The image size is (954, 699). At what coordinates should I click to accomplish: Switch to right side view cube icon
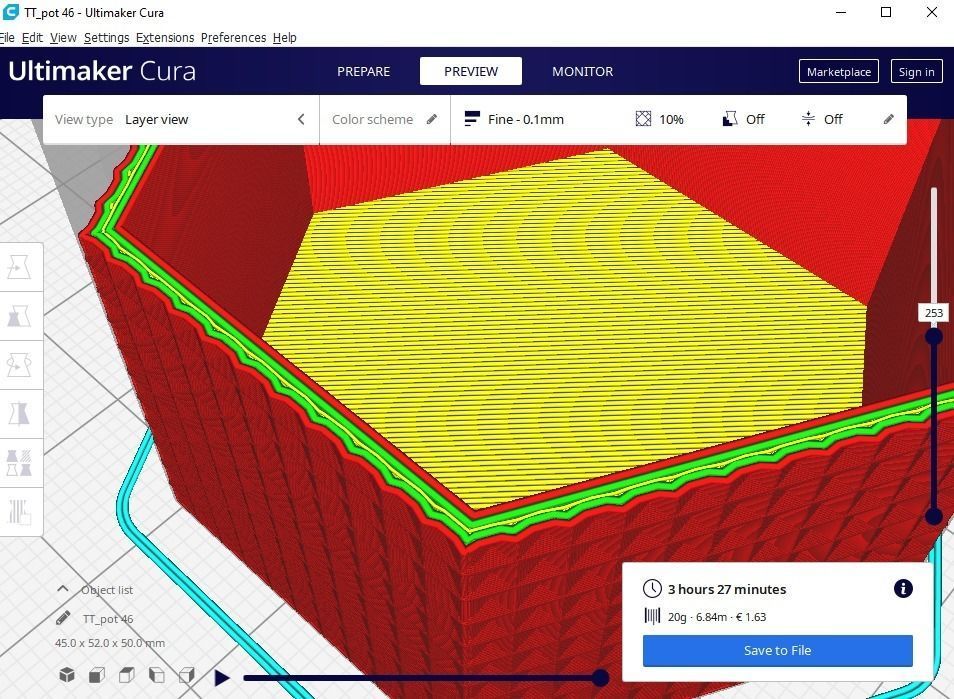(x=186, y=675)
